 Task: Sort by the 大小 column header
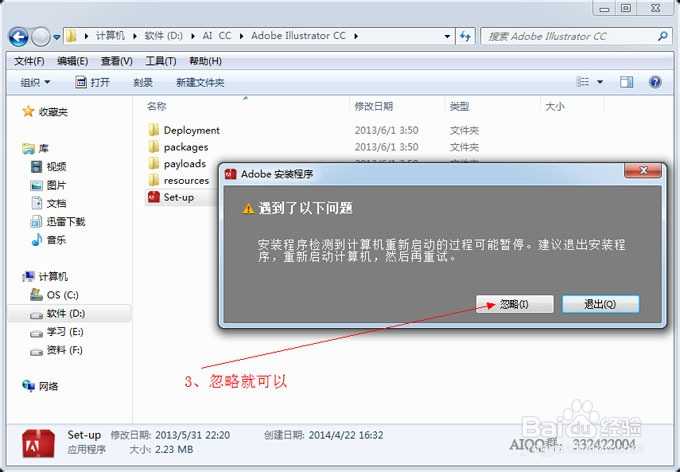click(x=555, y=106)
